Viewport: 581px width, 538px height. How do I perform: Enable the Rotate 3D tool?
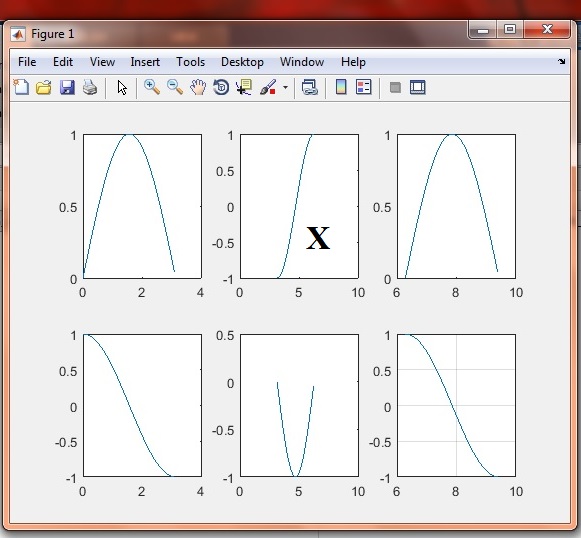point(221,87)
